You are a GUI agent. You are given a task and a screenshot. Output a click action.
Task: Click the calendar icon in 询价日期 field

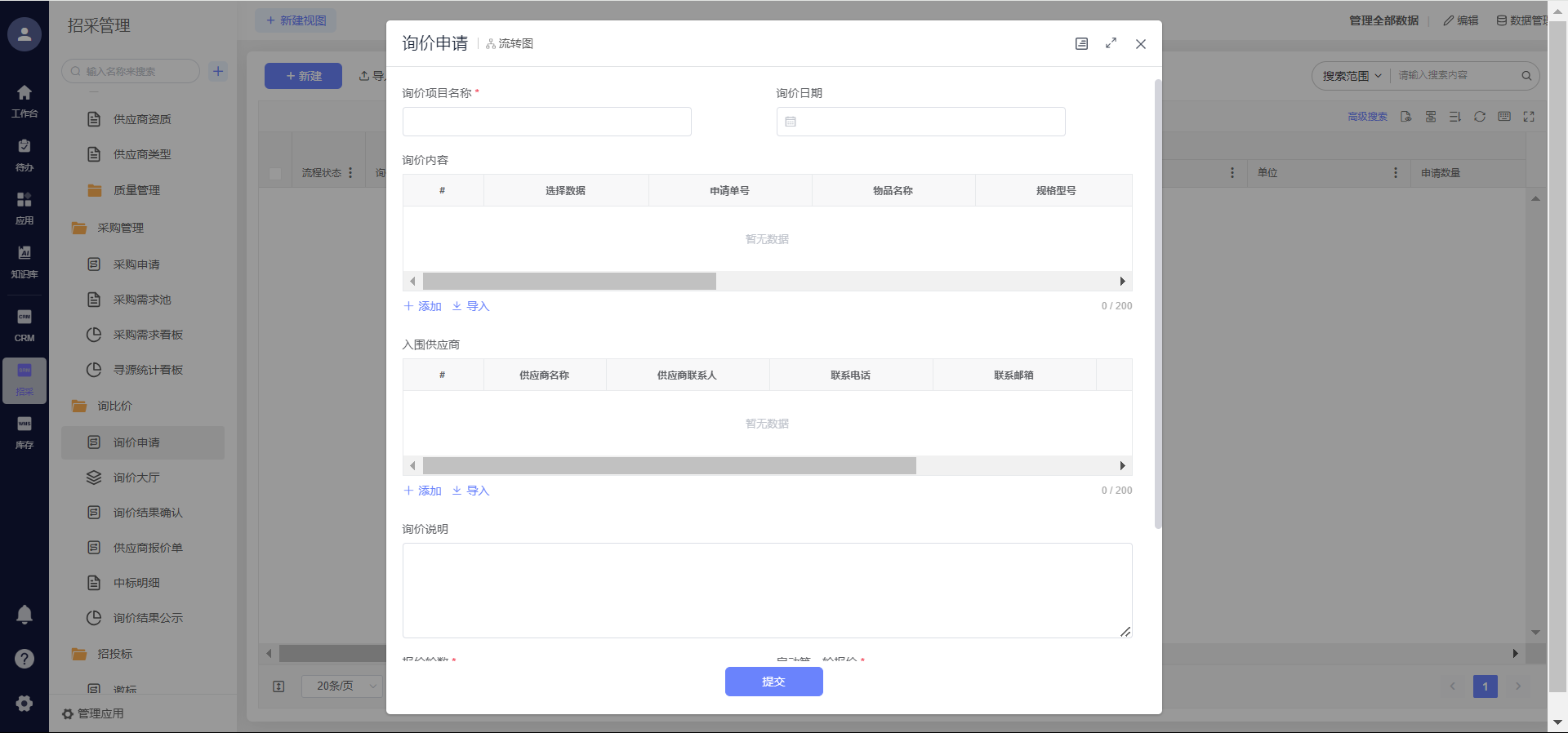point(791,122)
